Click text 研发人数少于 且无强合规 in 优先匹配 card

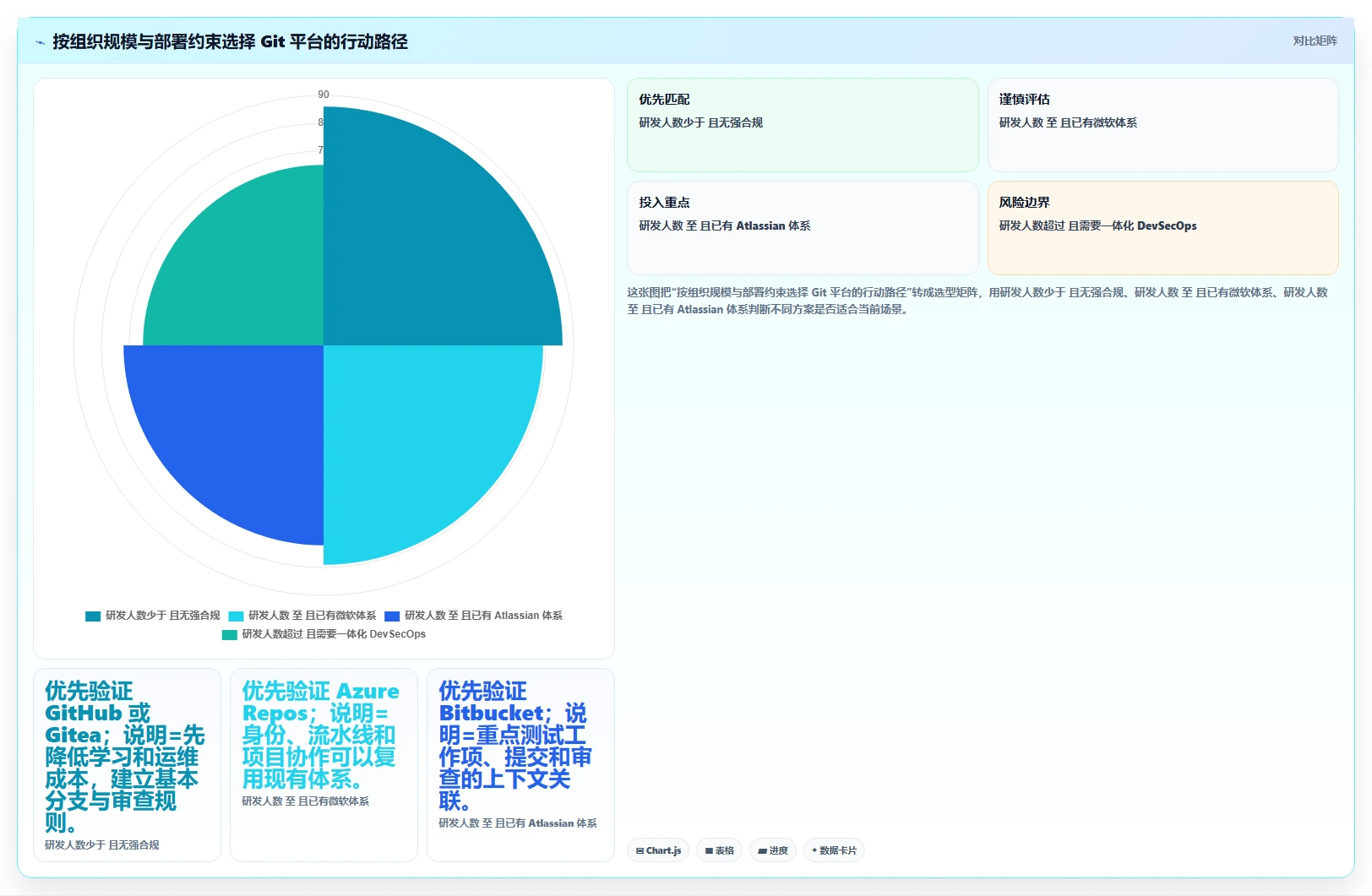[x=700, y=122]
